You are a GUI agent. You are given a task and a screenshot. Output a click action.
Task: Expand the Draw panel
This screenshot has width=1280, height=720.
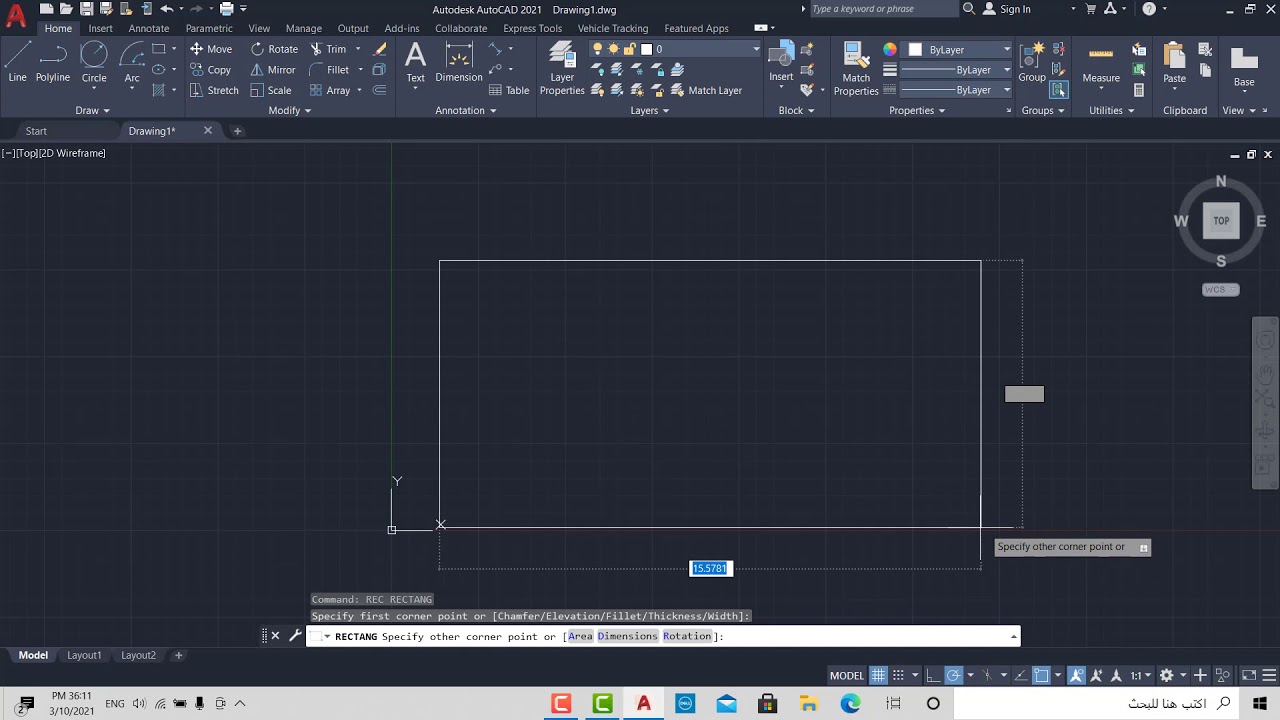click(x=92, y=110)
